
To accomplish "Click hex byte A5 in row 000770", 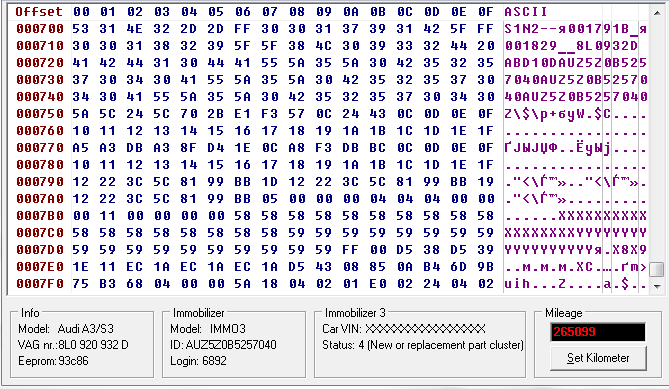I will point(81,148).
